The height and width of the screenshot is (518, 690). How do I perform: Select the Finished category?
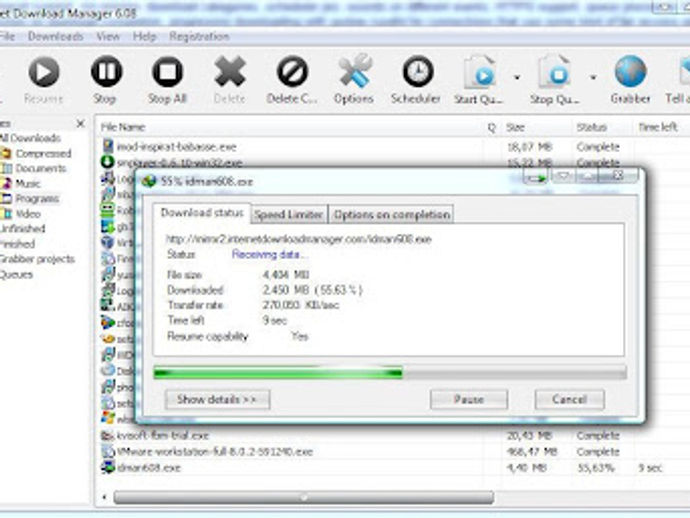17,244
